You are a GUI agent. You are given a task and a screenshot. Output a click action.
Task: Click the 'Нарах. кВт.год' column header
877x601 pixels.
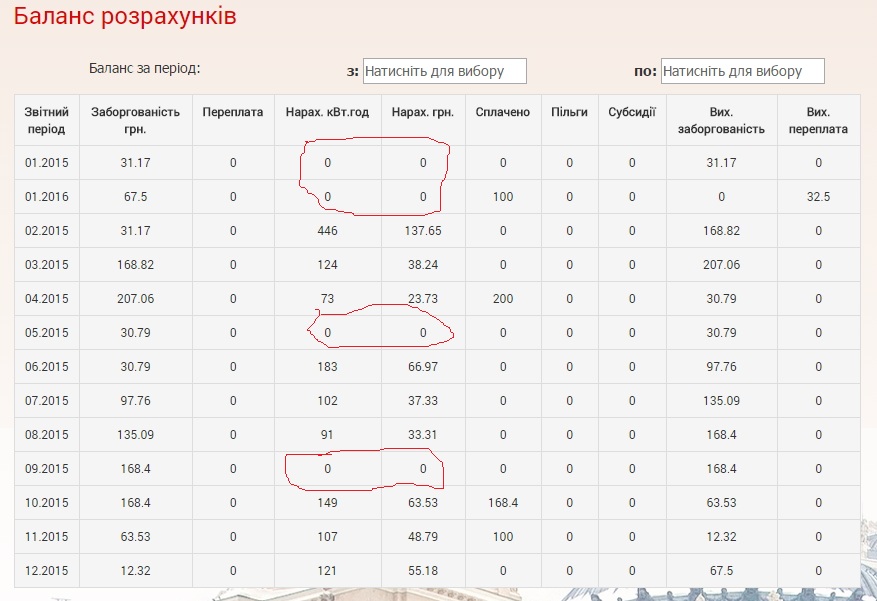[327, 112]
